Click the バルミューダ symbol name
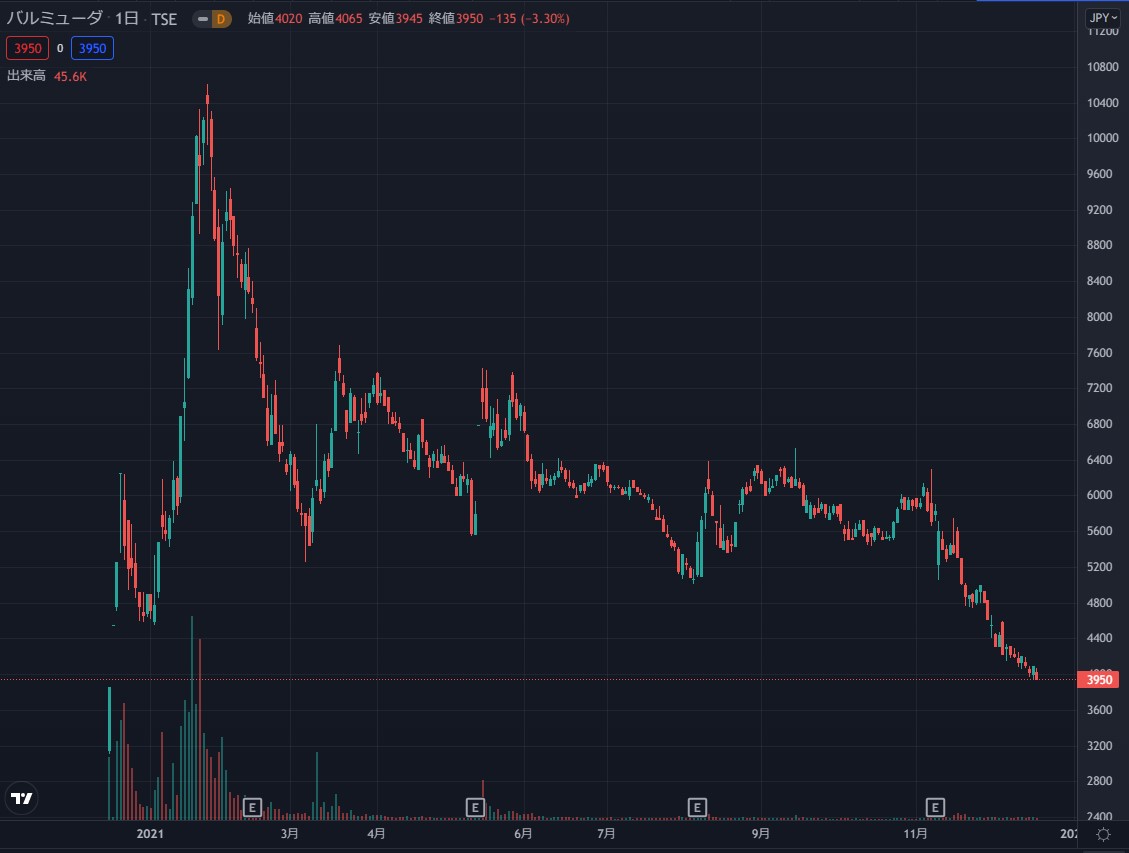 [x=55, y=18]
